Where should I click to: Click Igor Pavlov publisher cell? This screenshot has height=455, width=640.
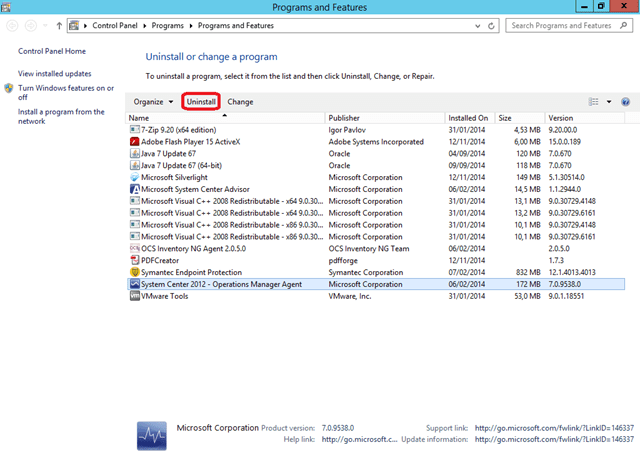point(347,130)
